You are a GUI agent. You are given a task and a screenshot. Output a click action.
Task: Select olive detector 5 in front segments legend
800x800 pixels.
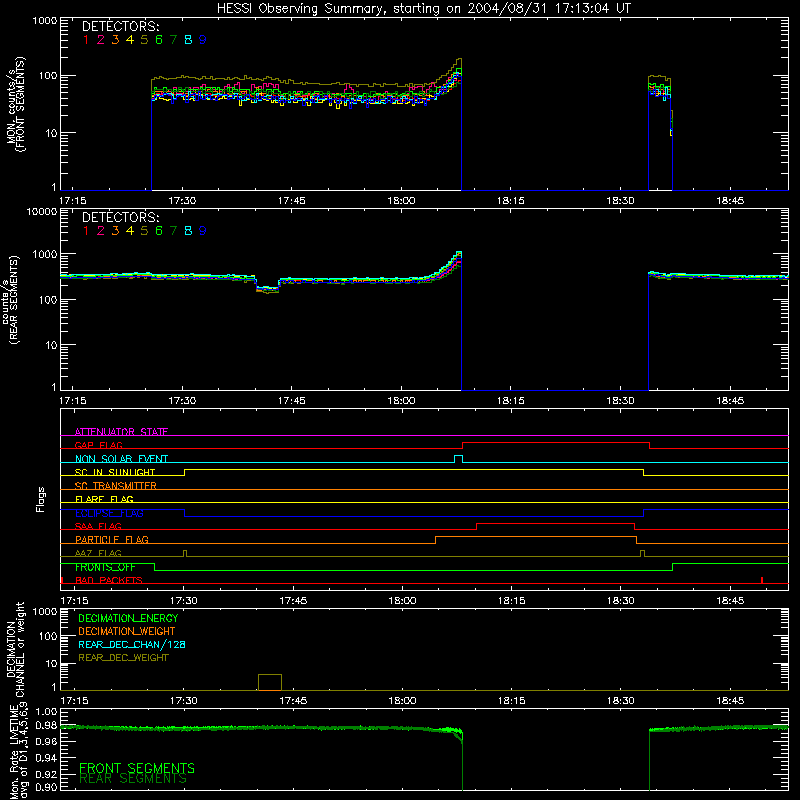point(144,40)
